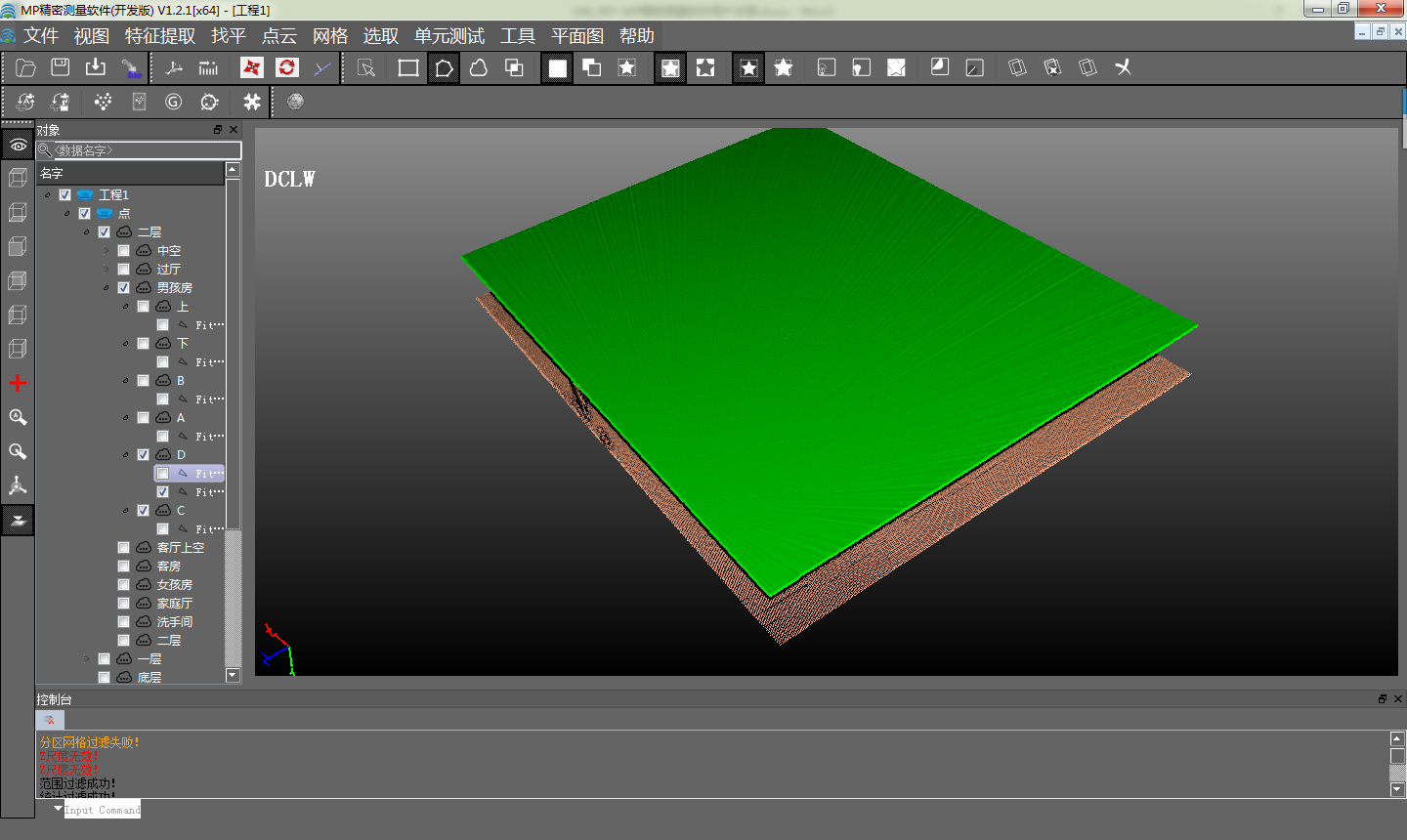Check the 客厅上空 checkbox
1407x840 pixels.
click(124, 548)
